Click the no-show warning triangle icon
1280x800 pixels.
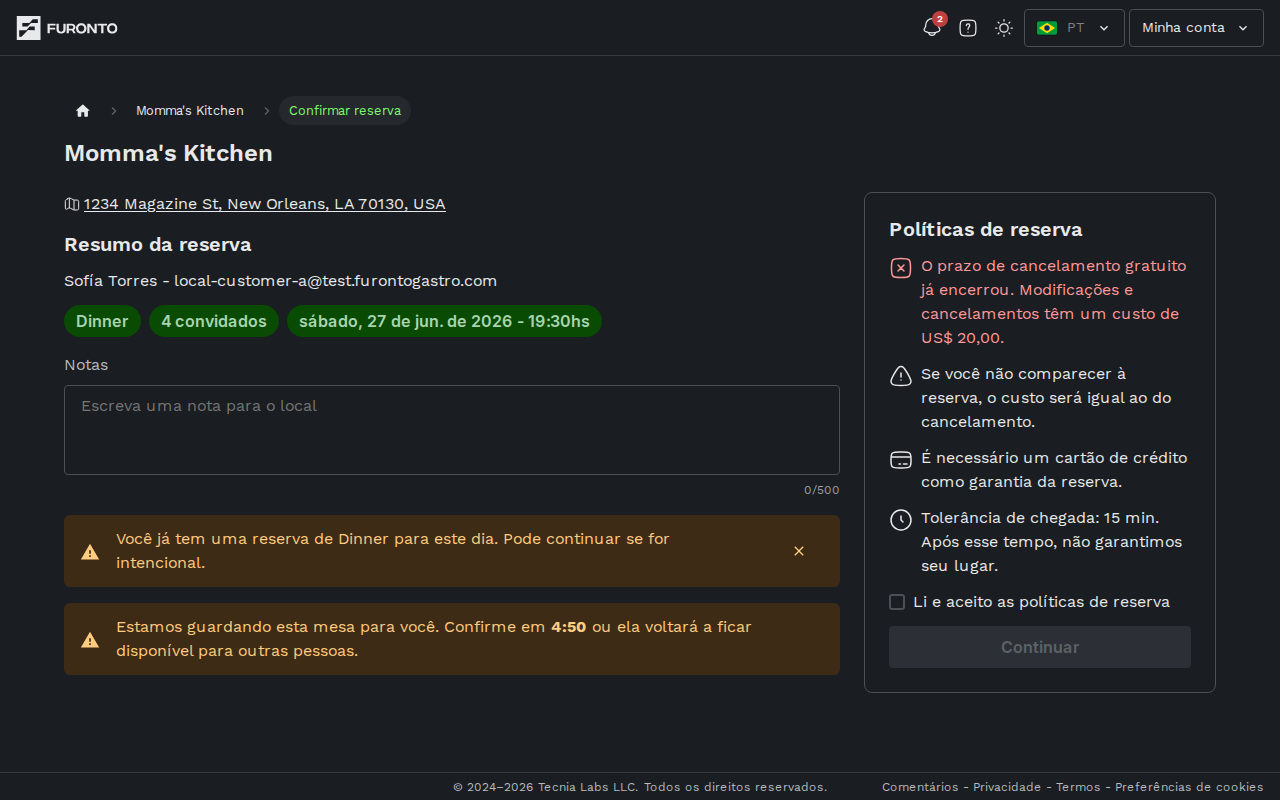click(901, 376)
